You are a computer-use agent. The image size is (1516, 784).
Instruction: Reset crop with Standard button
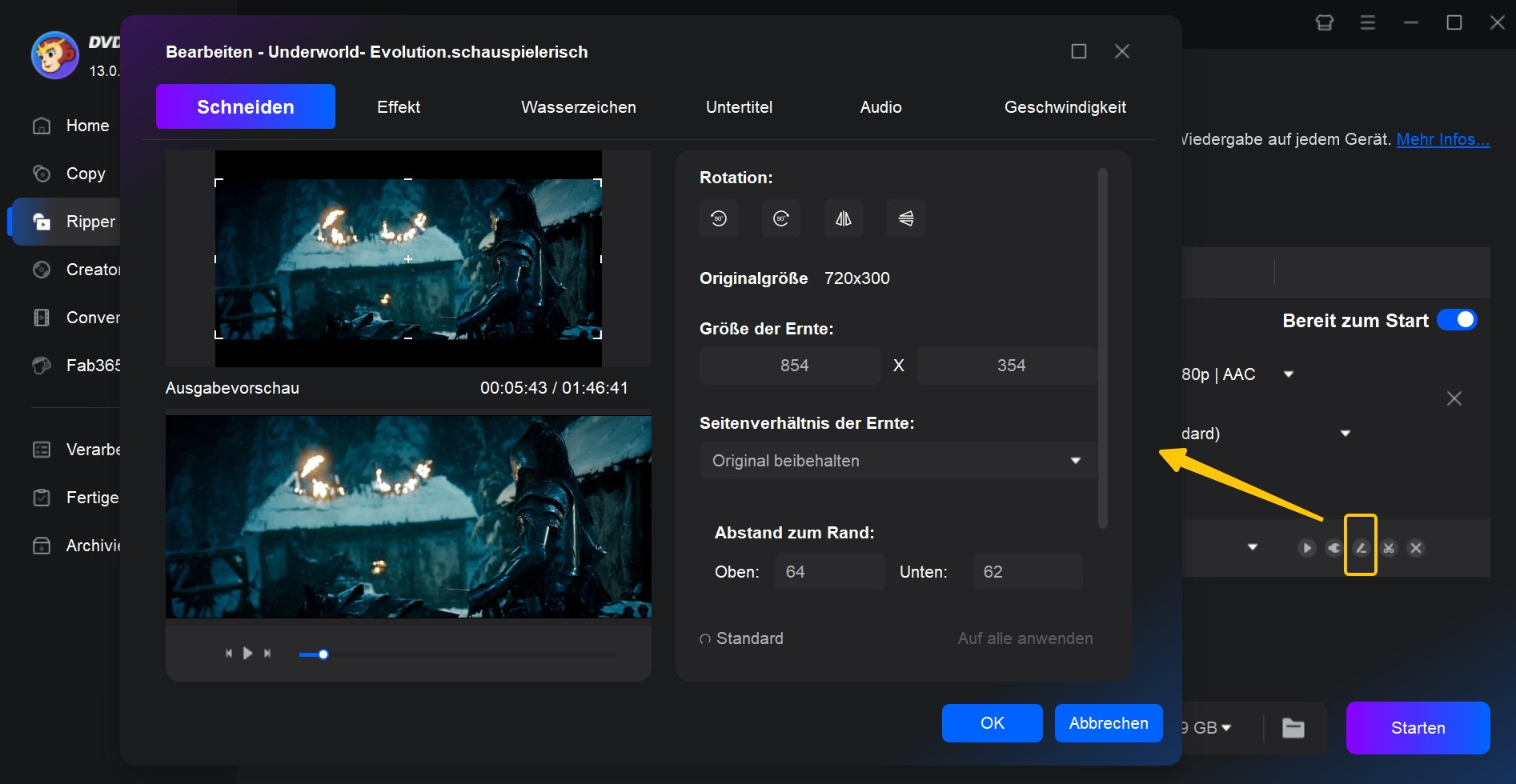tap(741, 638)
